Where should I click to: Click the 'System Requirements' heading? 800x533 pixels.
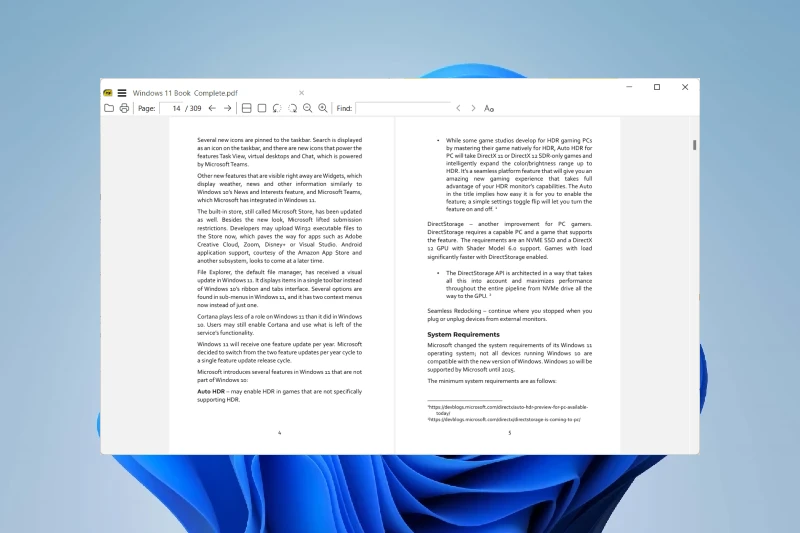coord(463,335)
